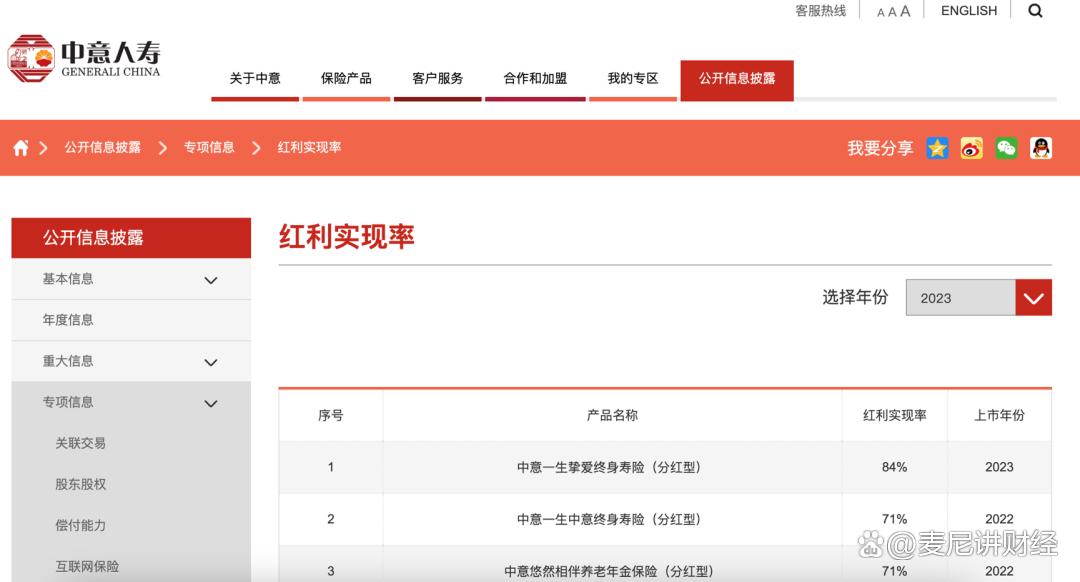Open 客户服务 navigation tab

click(437, 79)
